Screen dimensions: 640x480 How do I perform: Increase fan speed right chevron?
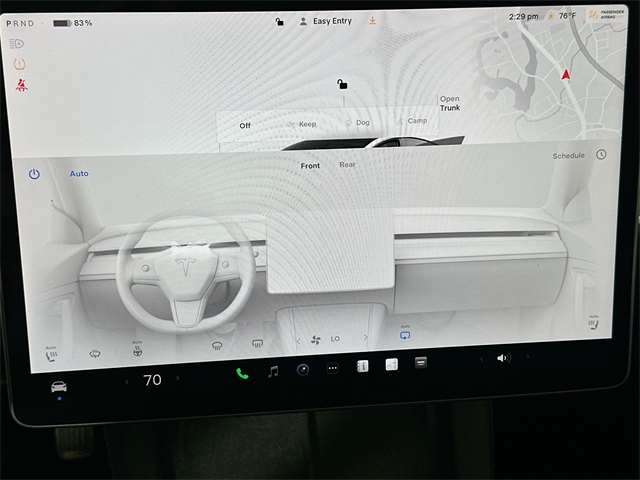pyautogui.click(x=365, y=337)
